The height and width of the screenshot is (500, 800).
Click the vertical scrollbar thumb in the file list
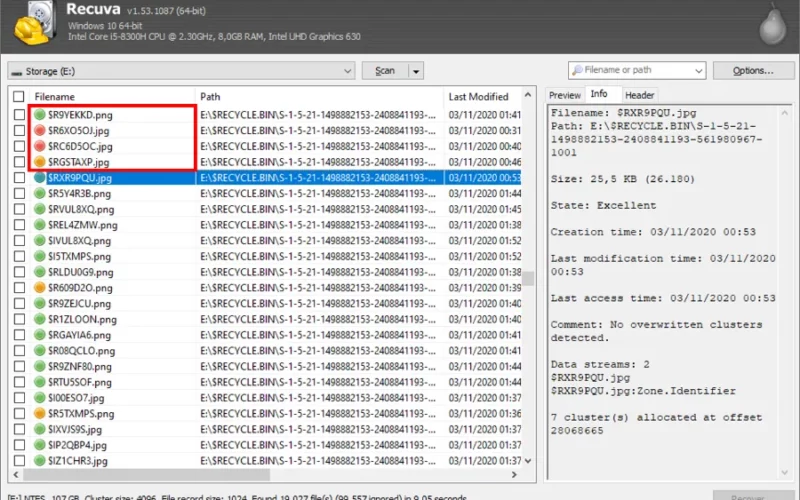pos(528,279)
